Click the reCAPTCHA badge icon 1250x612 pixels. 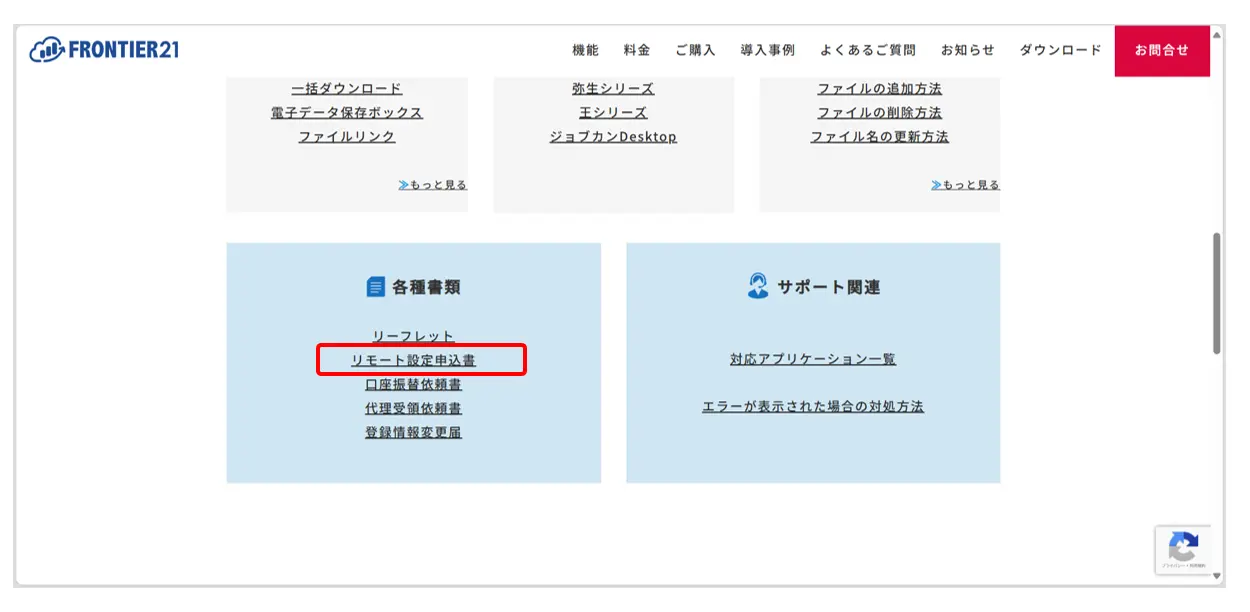tap(1183, 548)
